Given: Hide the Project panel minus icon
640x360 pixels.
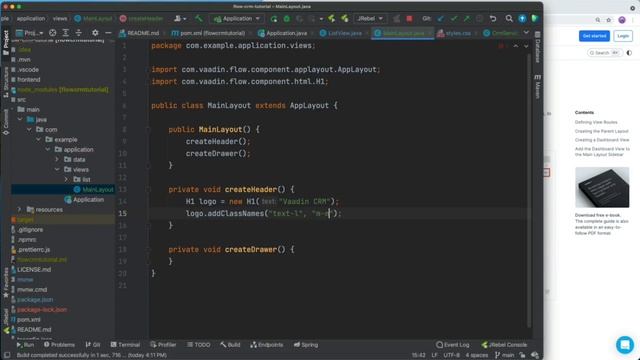Looking at the screenshot, I should (x=108, y=33).
